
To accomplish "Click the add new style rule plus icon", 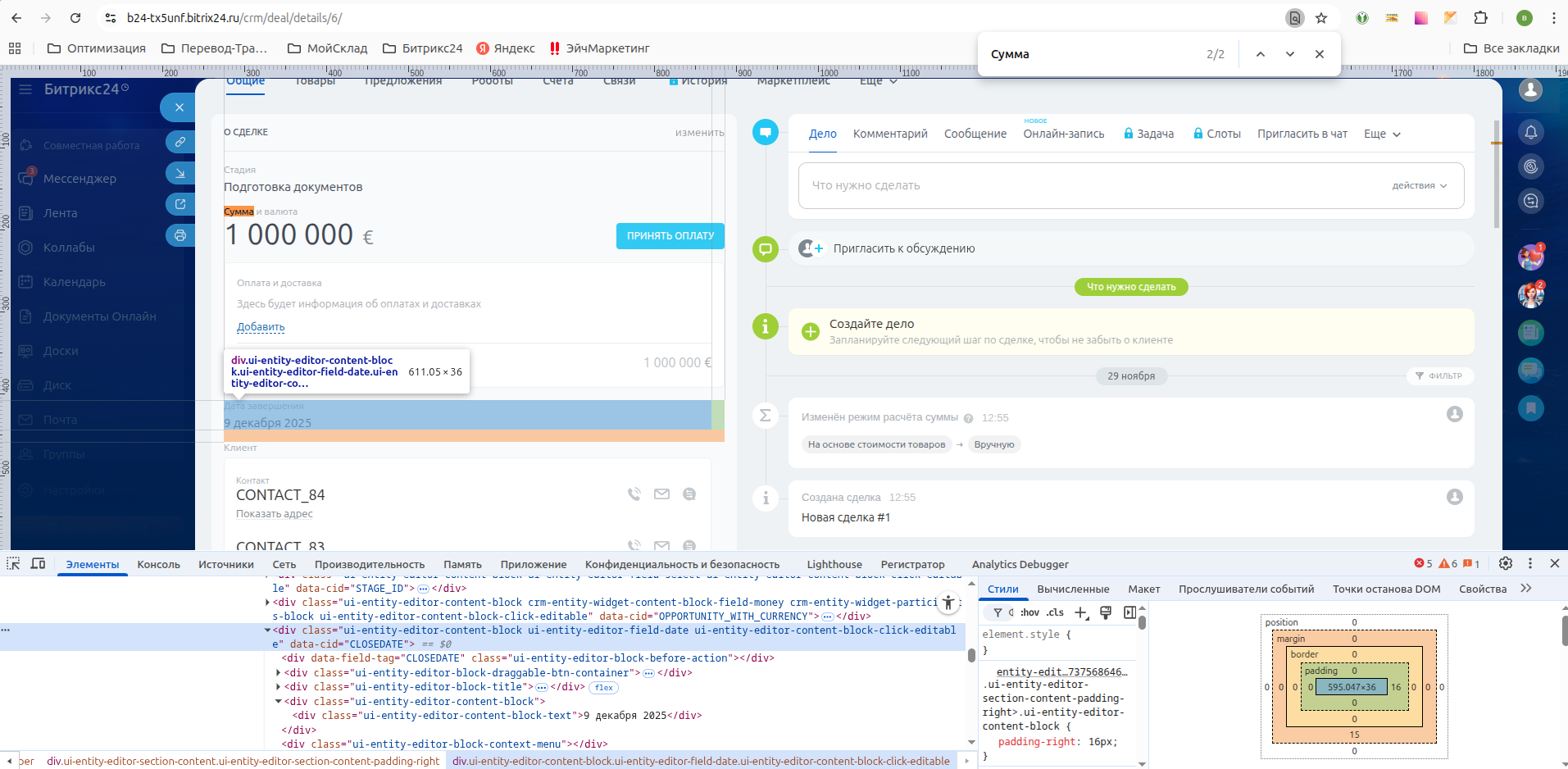I will tap(1081, 612).
